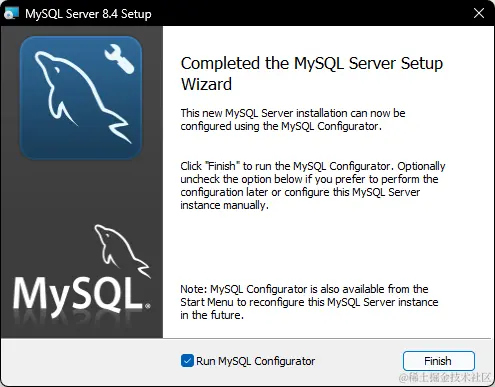The height and width of the screenshot is (387, 495).
Task: Click the Completed the MySQL Server Setup Wizard heading
Action: click(312, 74)
